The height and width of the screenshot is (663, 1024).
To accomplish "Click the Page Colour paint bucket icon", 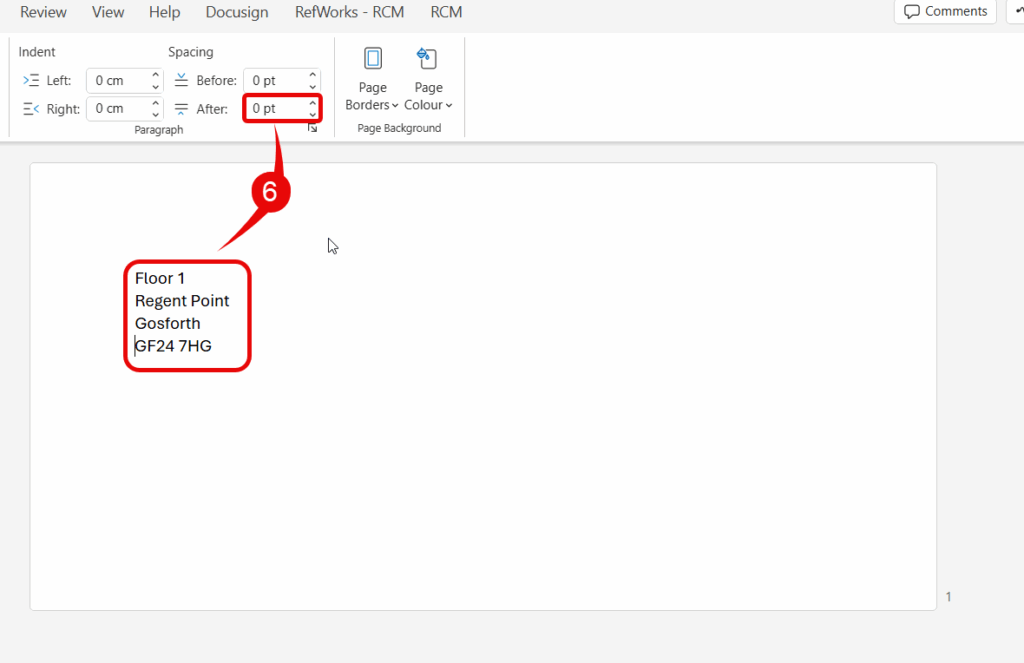I will coord(427,59).
